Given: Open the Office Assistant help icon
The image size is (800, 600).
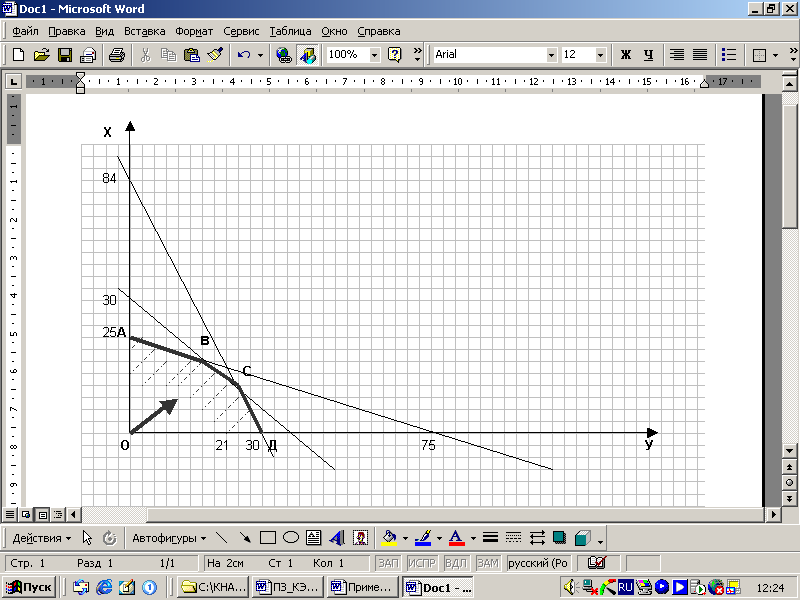Looking at the screenshot, I should click(394, 55).
